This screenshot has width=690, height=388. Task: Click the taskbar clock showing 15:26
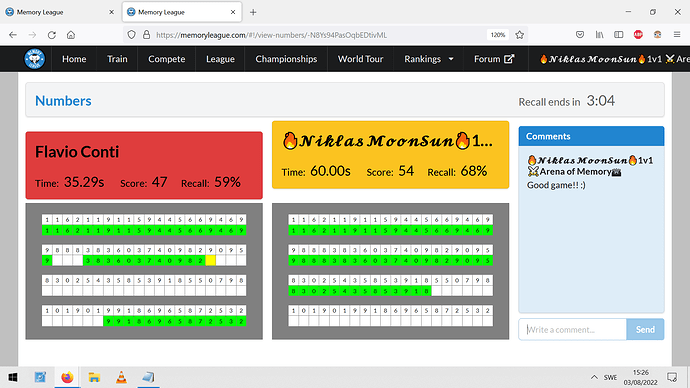point(641,377)
